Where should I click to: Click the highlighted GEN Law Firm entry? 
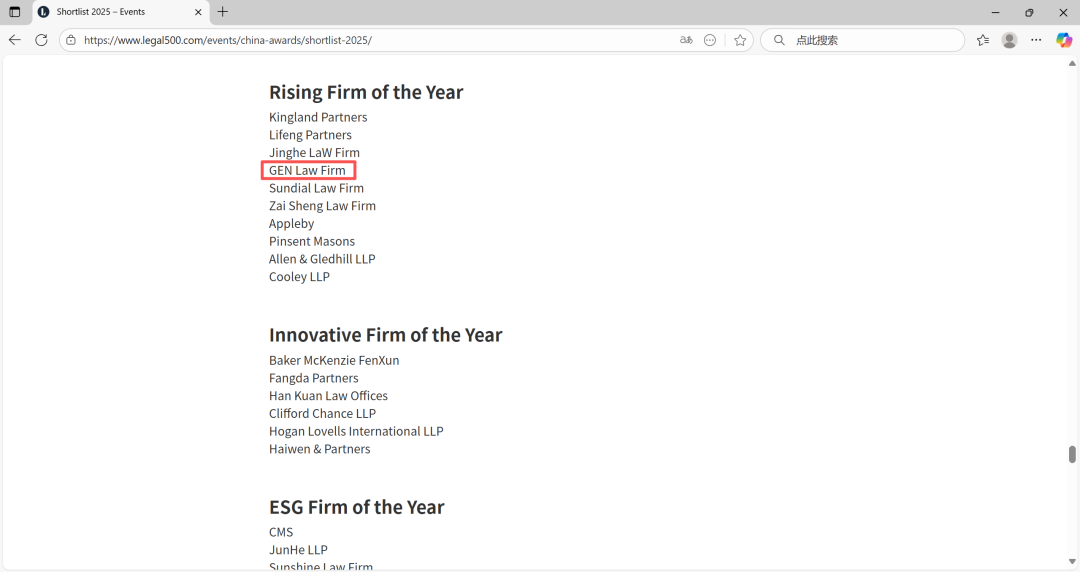[307, 171]
